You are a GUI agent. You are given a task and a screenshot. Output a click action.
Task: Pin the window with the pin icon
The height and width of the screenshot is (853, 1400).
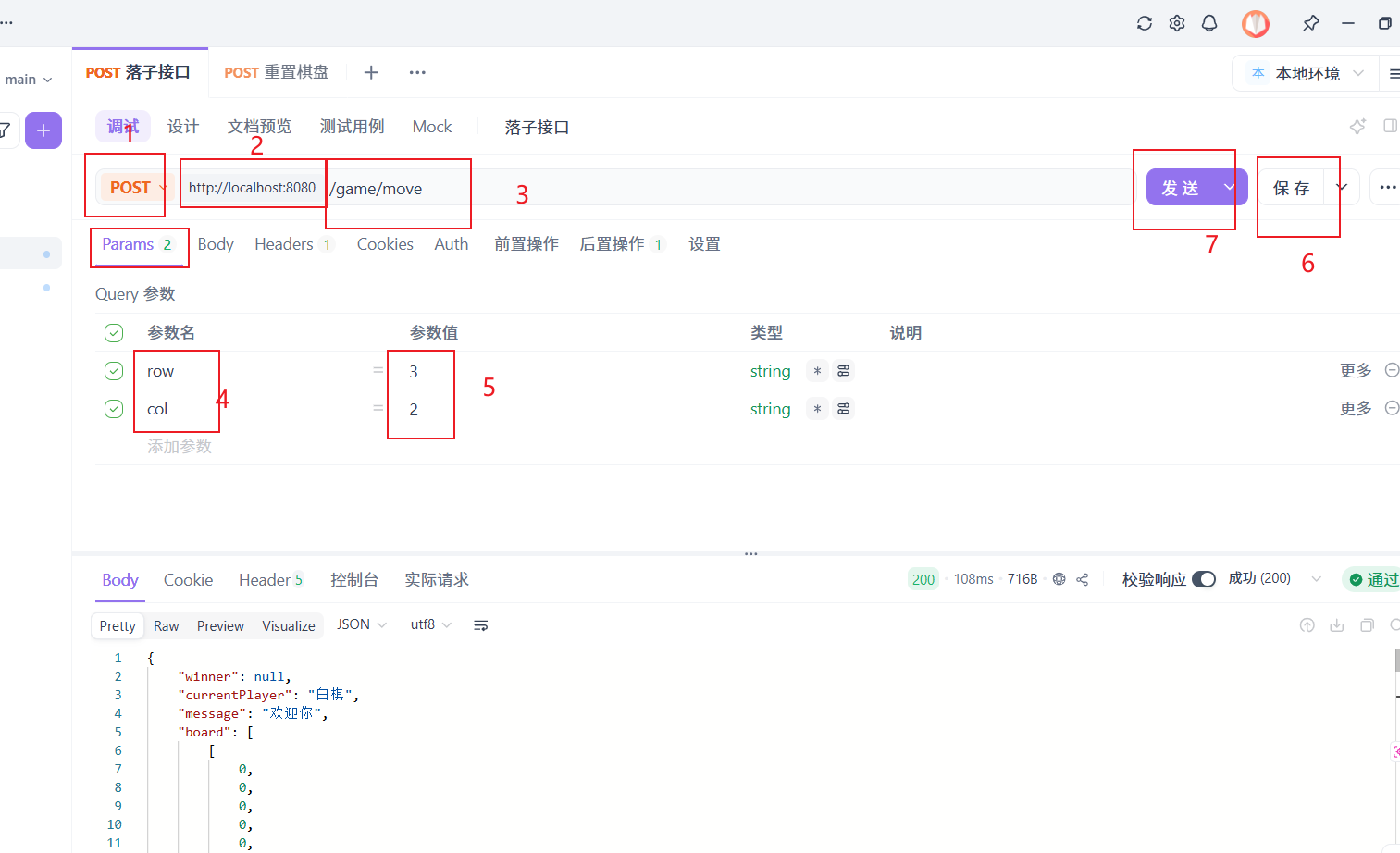click(1311, 23)
